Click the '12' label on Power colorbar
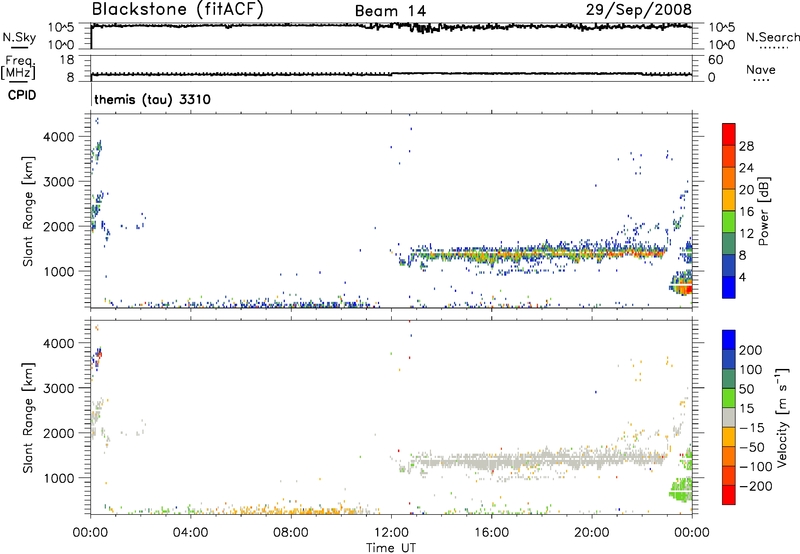This screenshot has height=554, width=800. 746,233
